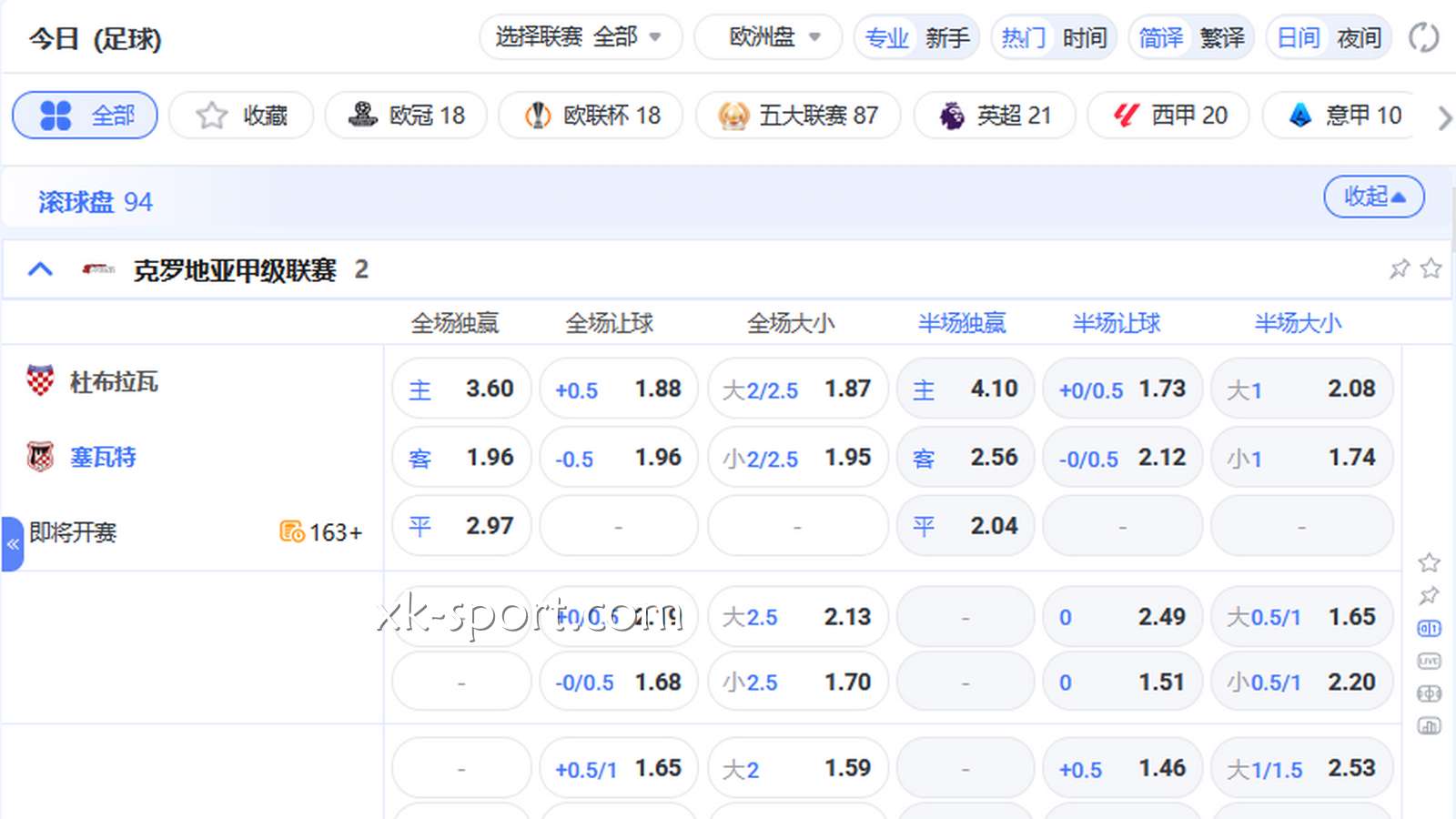Select half-time 小1 at 1.74
The image size is (1456, 819).
pos(1302,457)
